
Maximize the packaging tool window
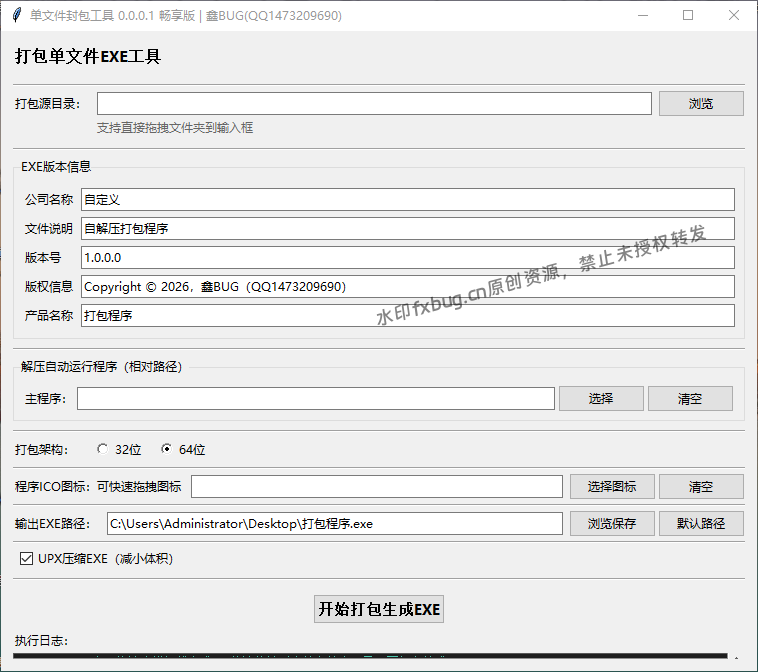tap(688, 15)
